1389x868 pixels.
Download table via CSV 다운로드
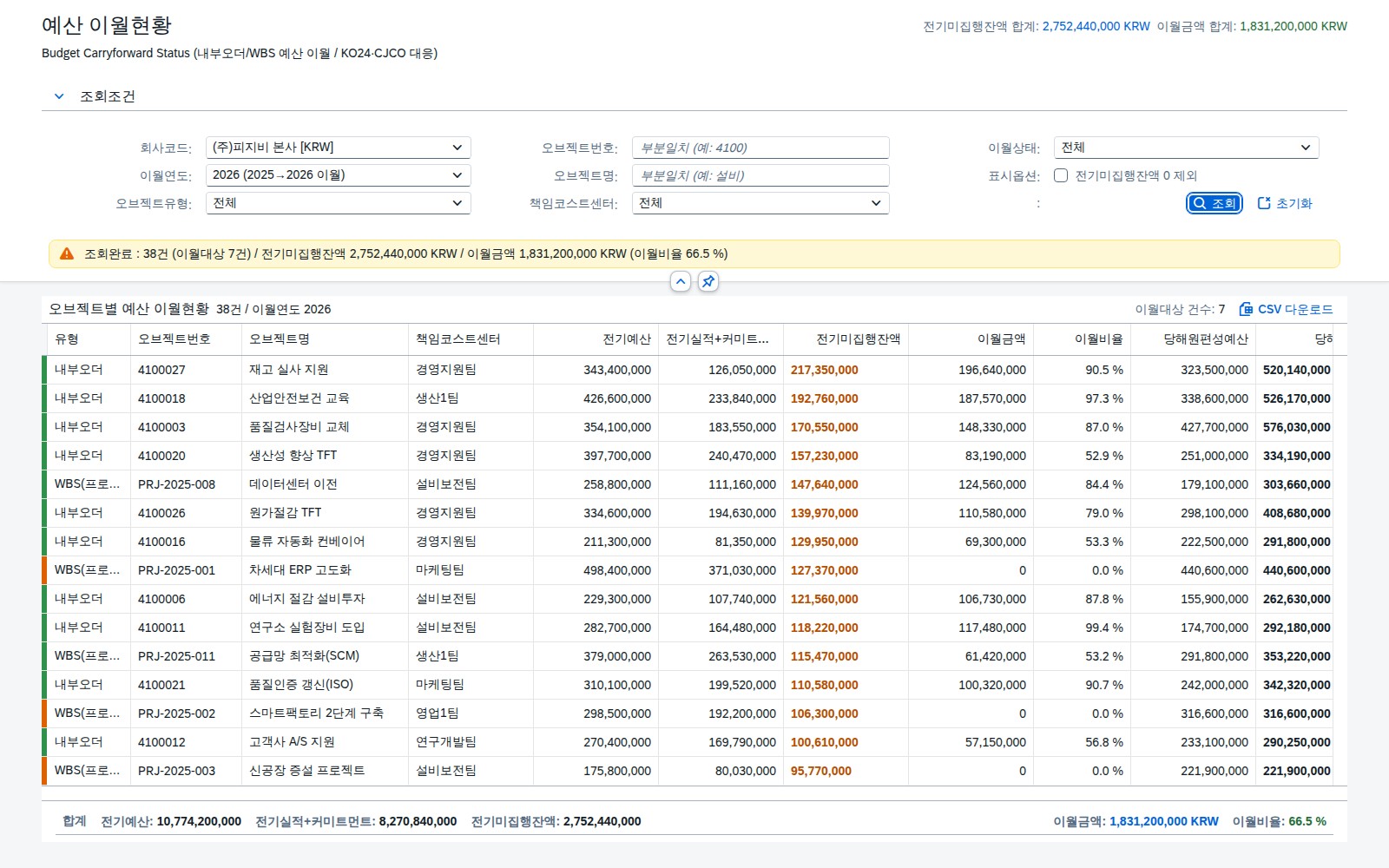1286,309
